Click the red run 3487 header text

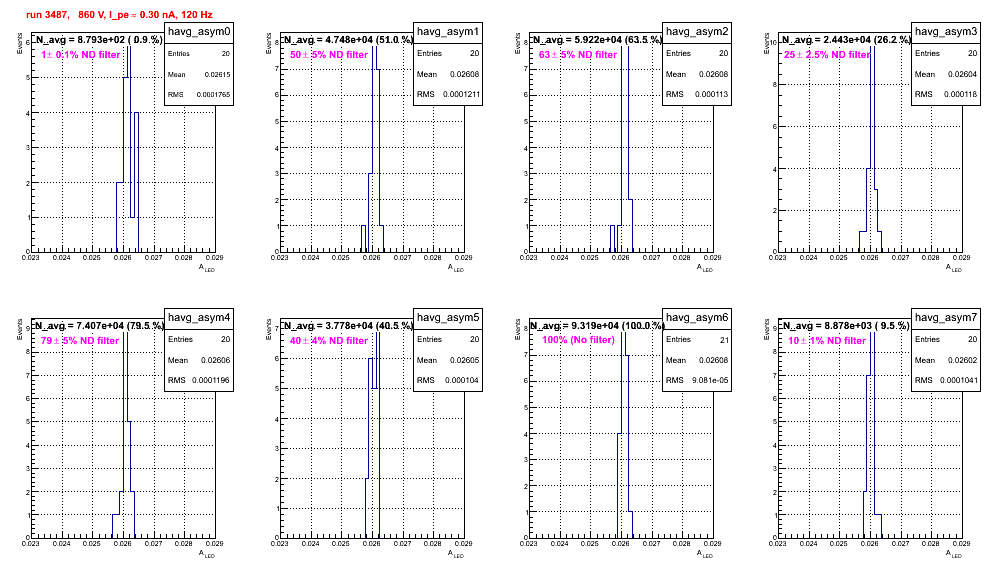tap(119, 15)
